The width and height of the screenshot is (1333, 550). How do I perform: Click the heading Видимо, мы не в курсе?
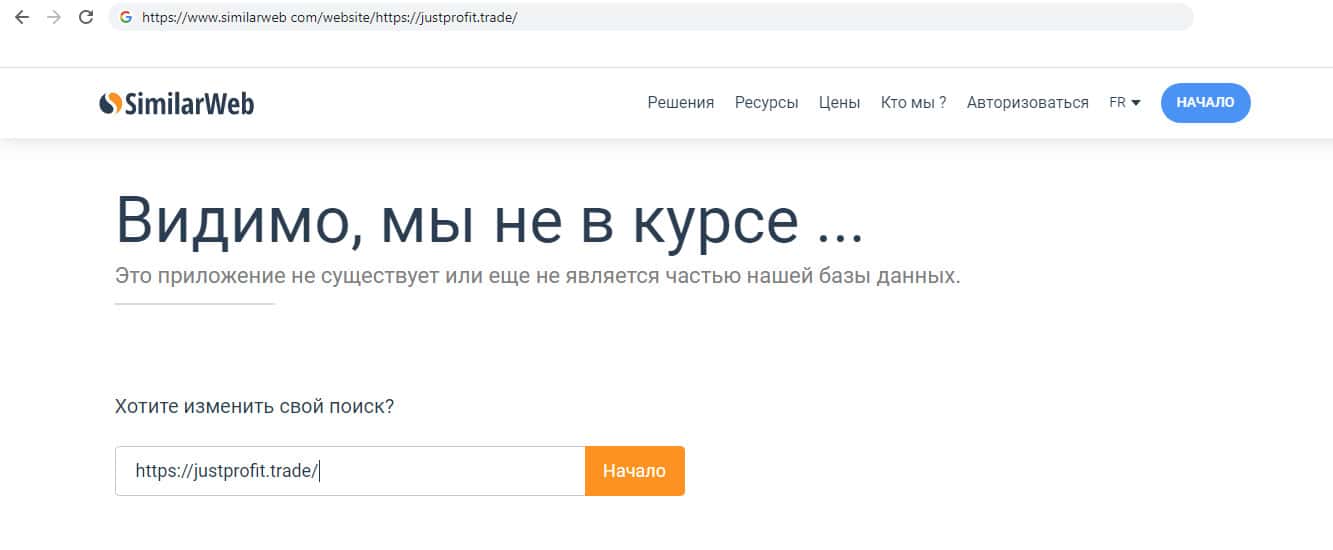pos(488,222)
